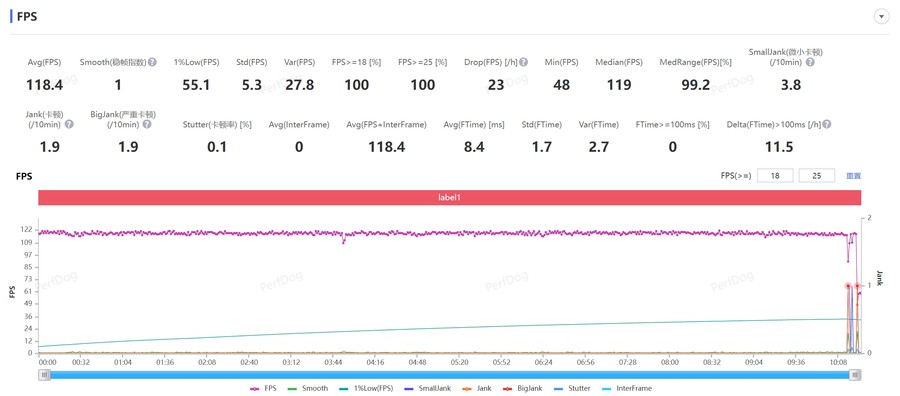Hide the Jank legend series
This screenshot has height=396, width=900.
coord(476,389)
